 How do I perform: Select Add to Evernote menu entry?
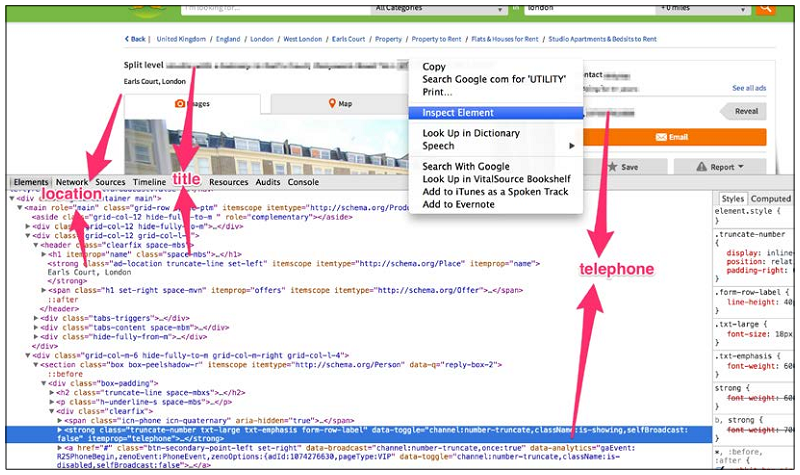coord(458,204)
